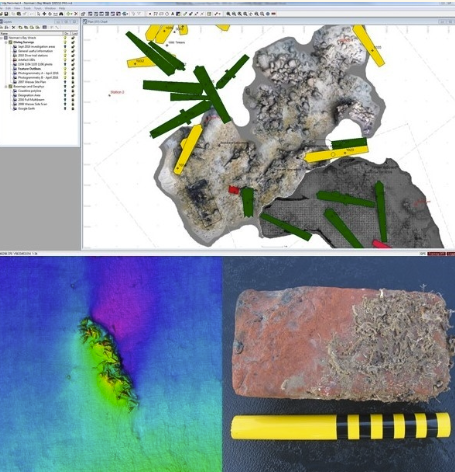Toggle lock for Coastline polyline layer

point(73,91)
